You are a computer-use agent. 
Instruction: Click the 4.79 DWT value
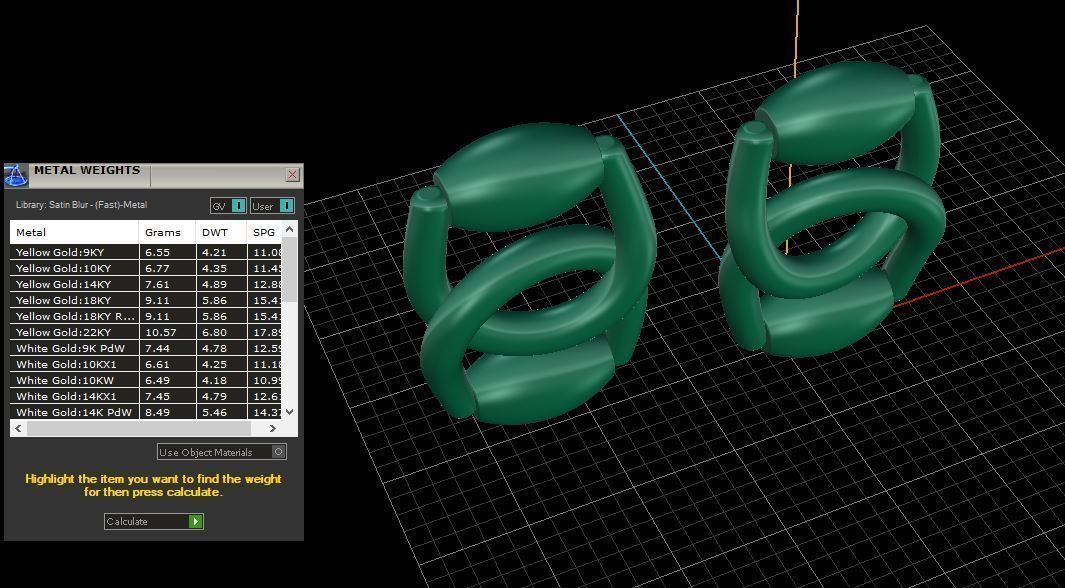(214, 397)
